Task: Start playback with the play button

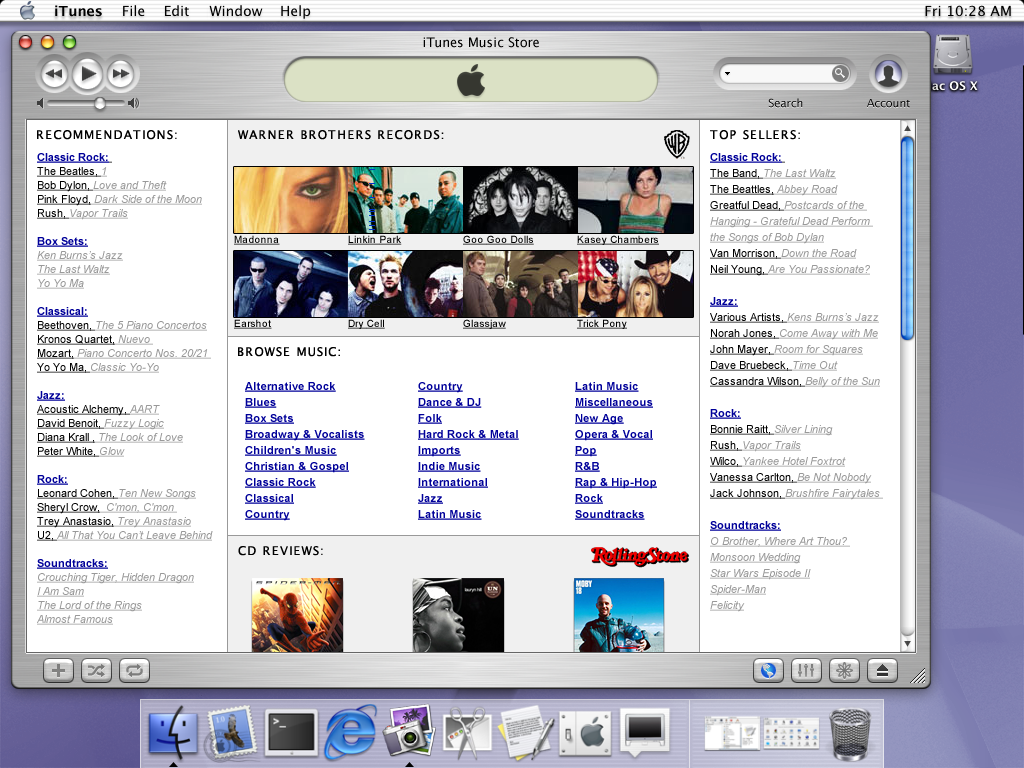Action: 87,74
